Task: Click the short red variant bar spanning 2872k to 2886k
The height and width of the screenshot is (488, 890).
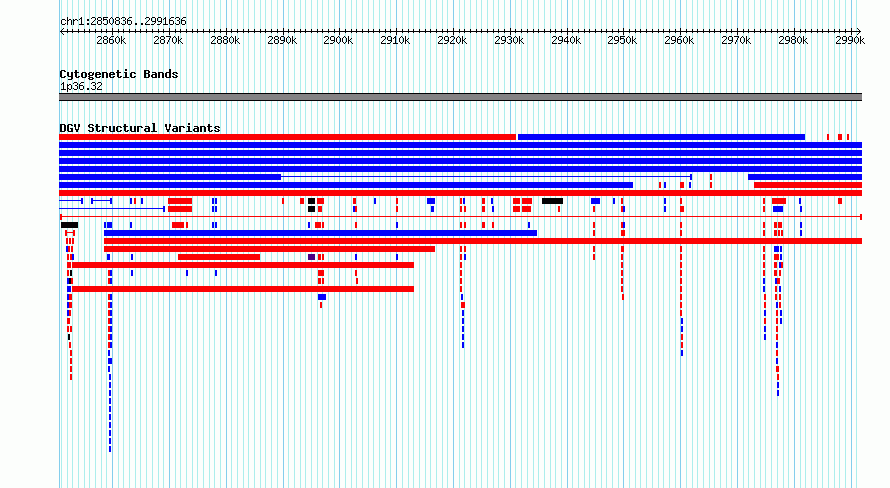Action: [219, 257]
